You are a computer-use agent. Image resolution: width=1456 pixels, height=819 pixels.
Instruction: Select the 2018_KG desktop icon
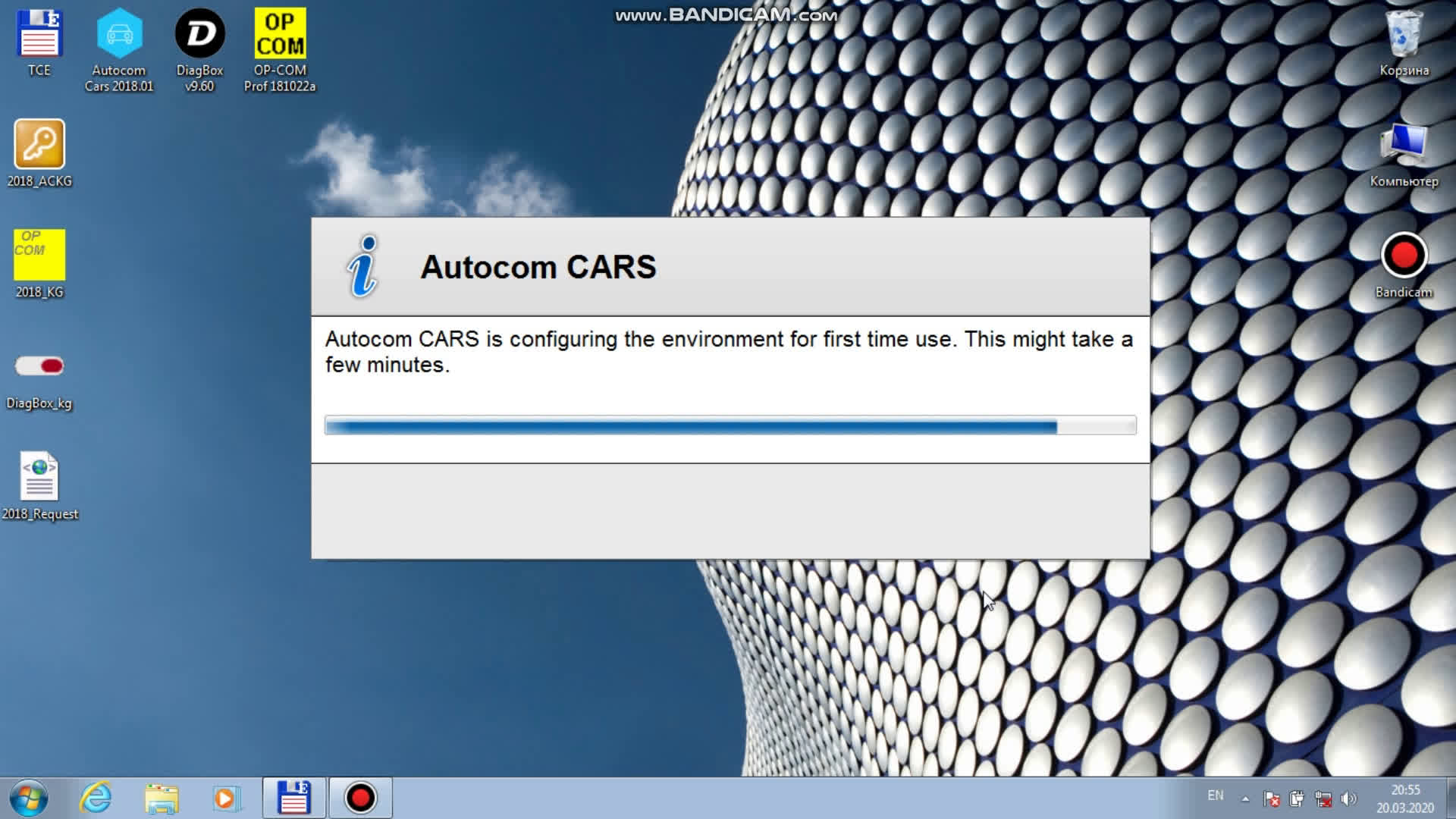39,264
